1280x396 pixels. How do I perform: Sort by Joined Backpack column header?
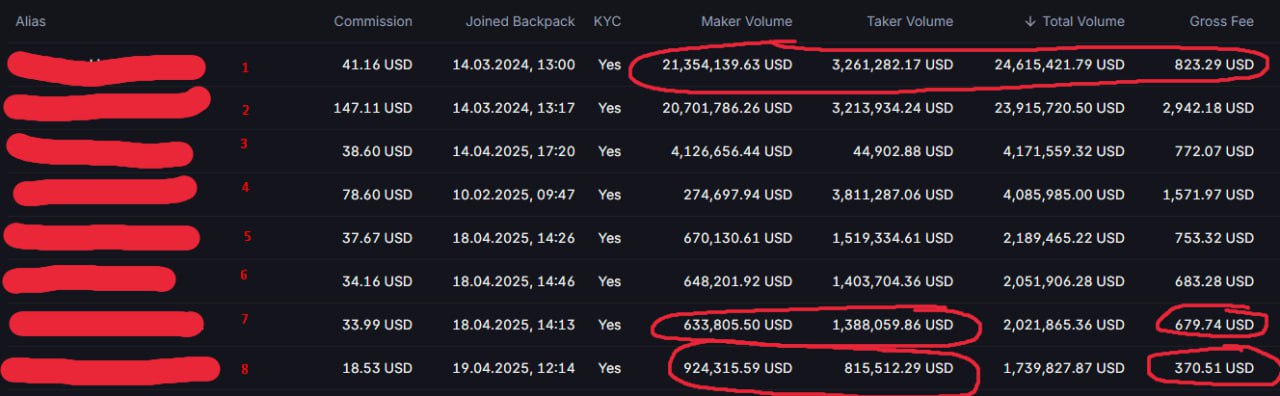[520, 21]
